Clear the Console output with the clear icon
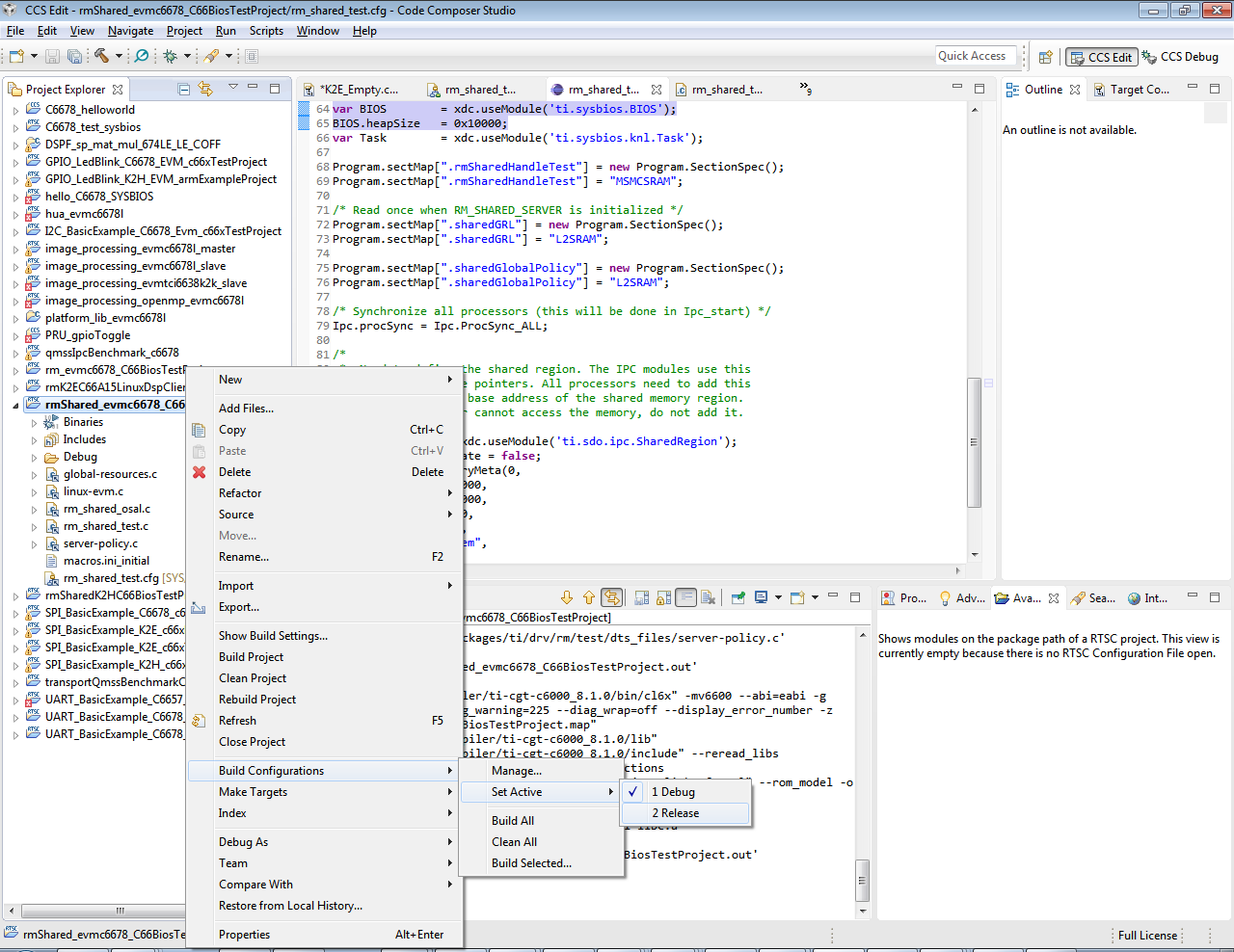The image size is (1234, 952). click(708, 597)
